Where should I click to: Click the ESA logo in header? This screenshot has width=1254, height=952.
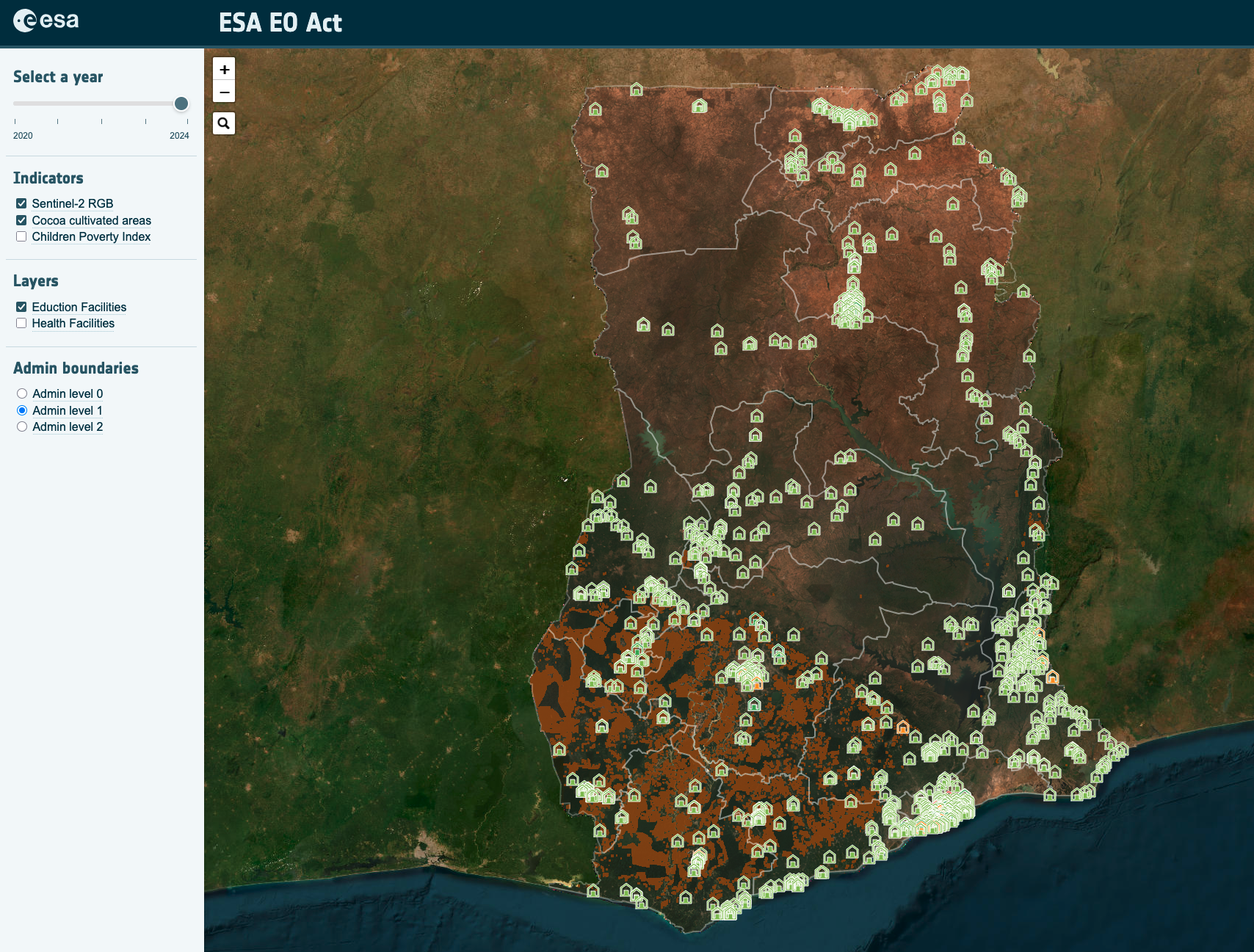pyautogui.click(x=46, y=21)
